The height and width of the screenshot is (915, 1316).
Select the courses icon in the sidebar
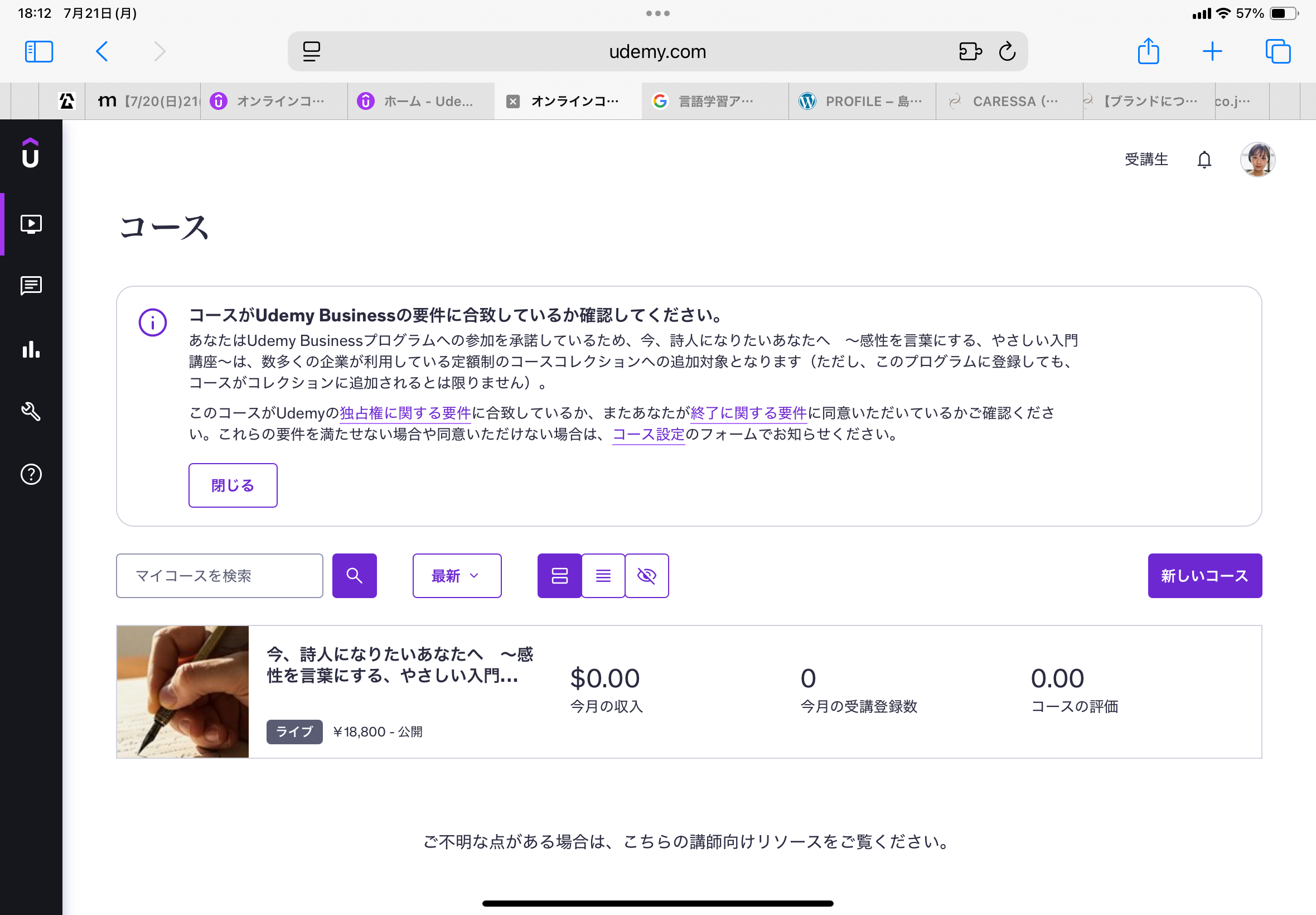coord(31,224)
